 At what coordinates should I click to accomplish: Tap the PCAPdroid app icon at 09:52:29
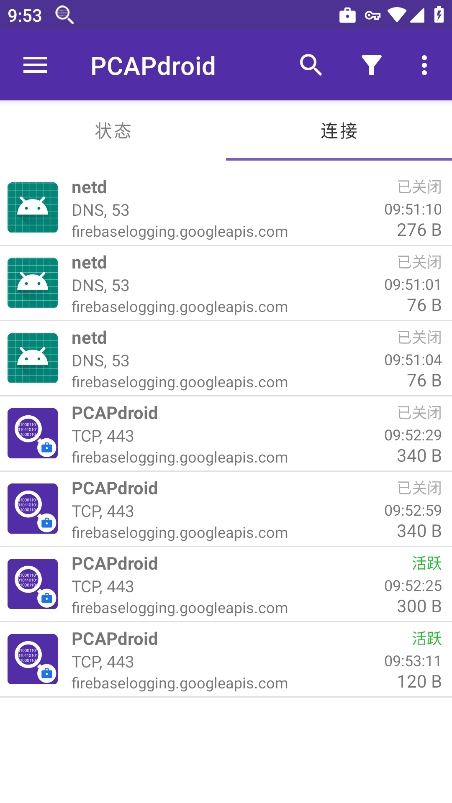(x=33, y=433)
